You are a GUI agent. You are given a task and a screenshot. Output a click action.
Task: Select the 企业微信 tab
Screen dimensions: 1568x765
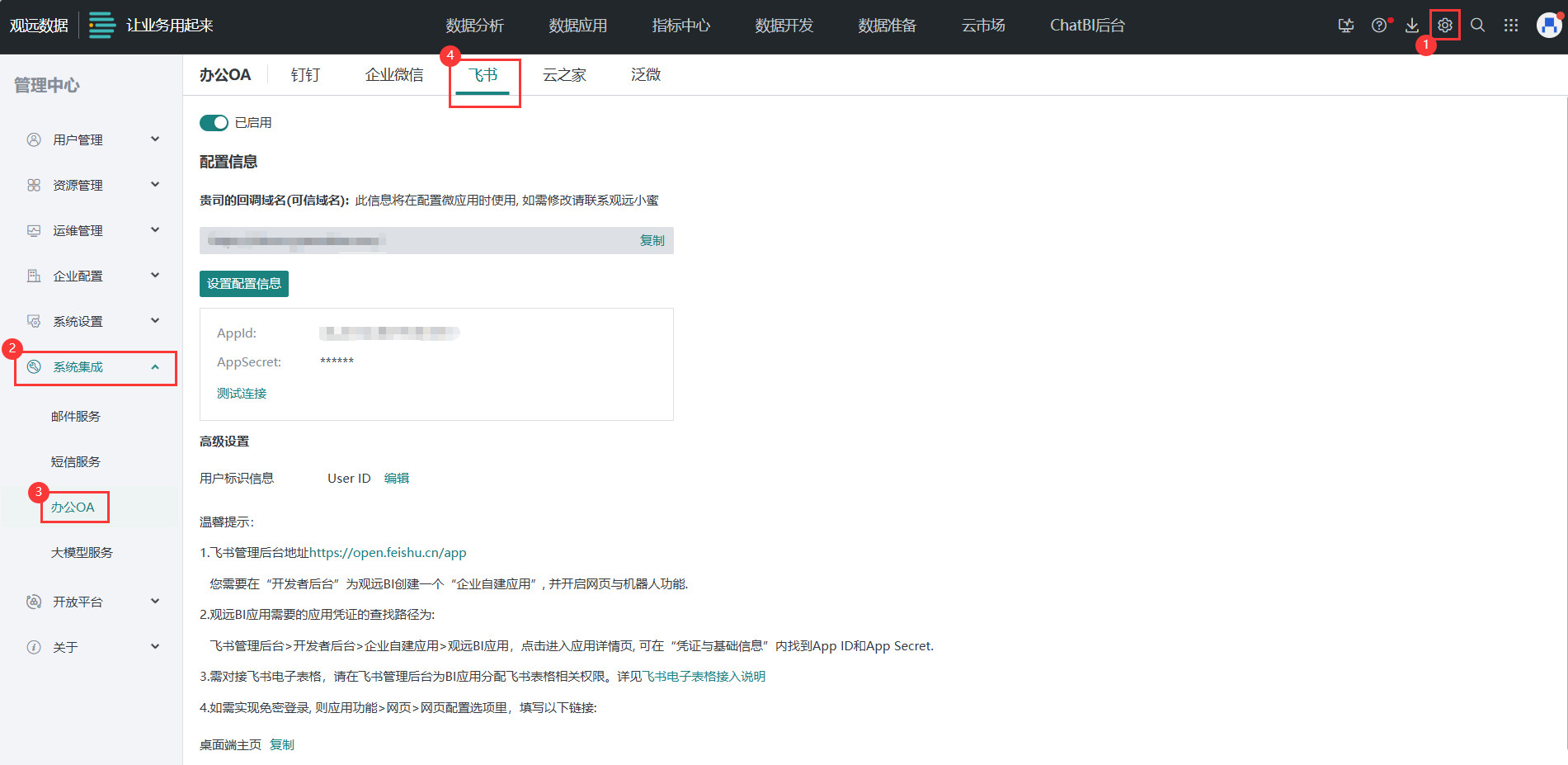(x=394, y=75)
